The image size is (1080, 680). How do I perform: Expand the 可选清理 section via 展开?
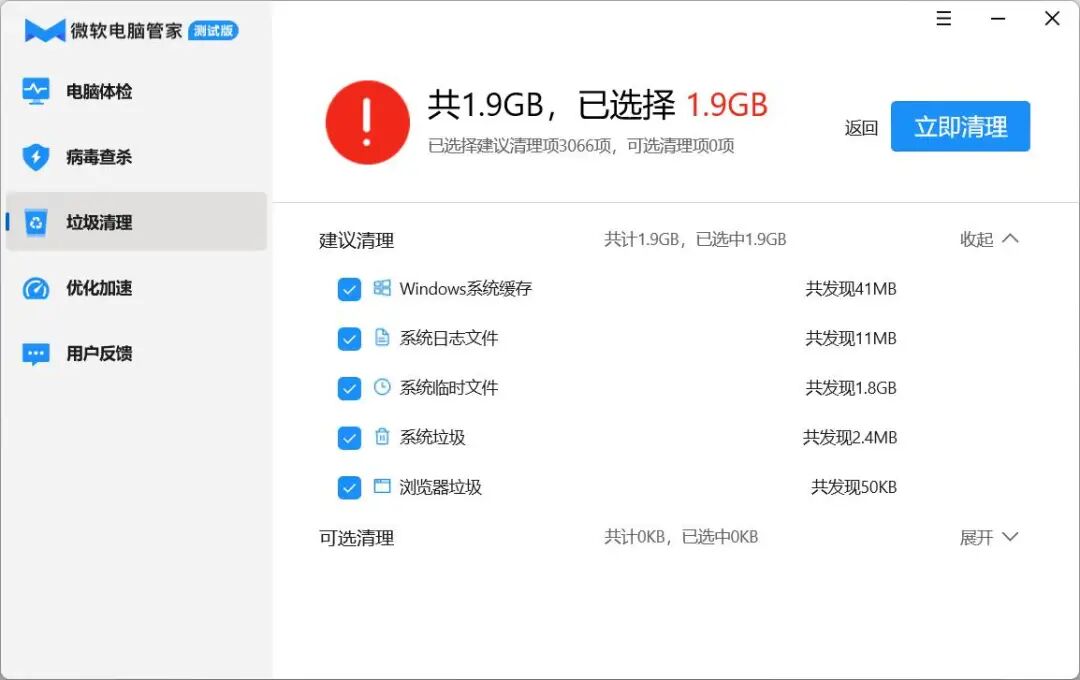click(989, 537)
